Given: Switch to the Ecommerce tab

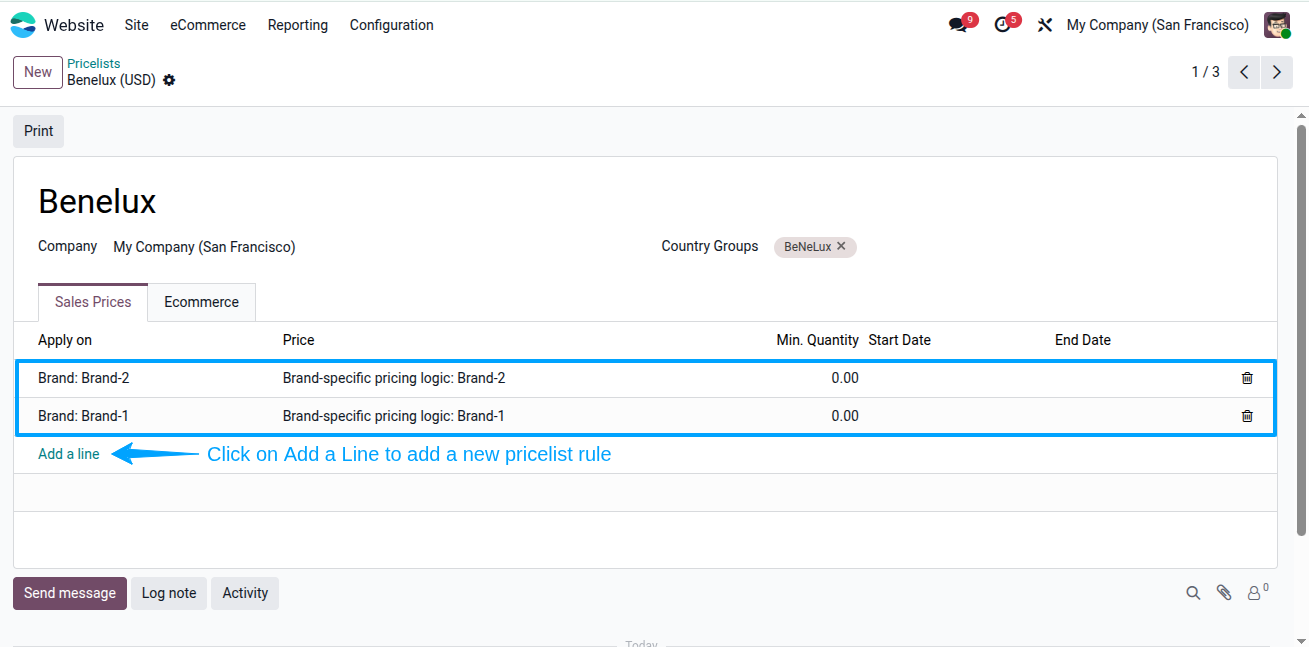Looking at the screenshot, I should pos(202,302).
